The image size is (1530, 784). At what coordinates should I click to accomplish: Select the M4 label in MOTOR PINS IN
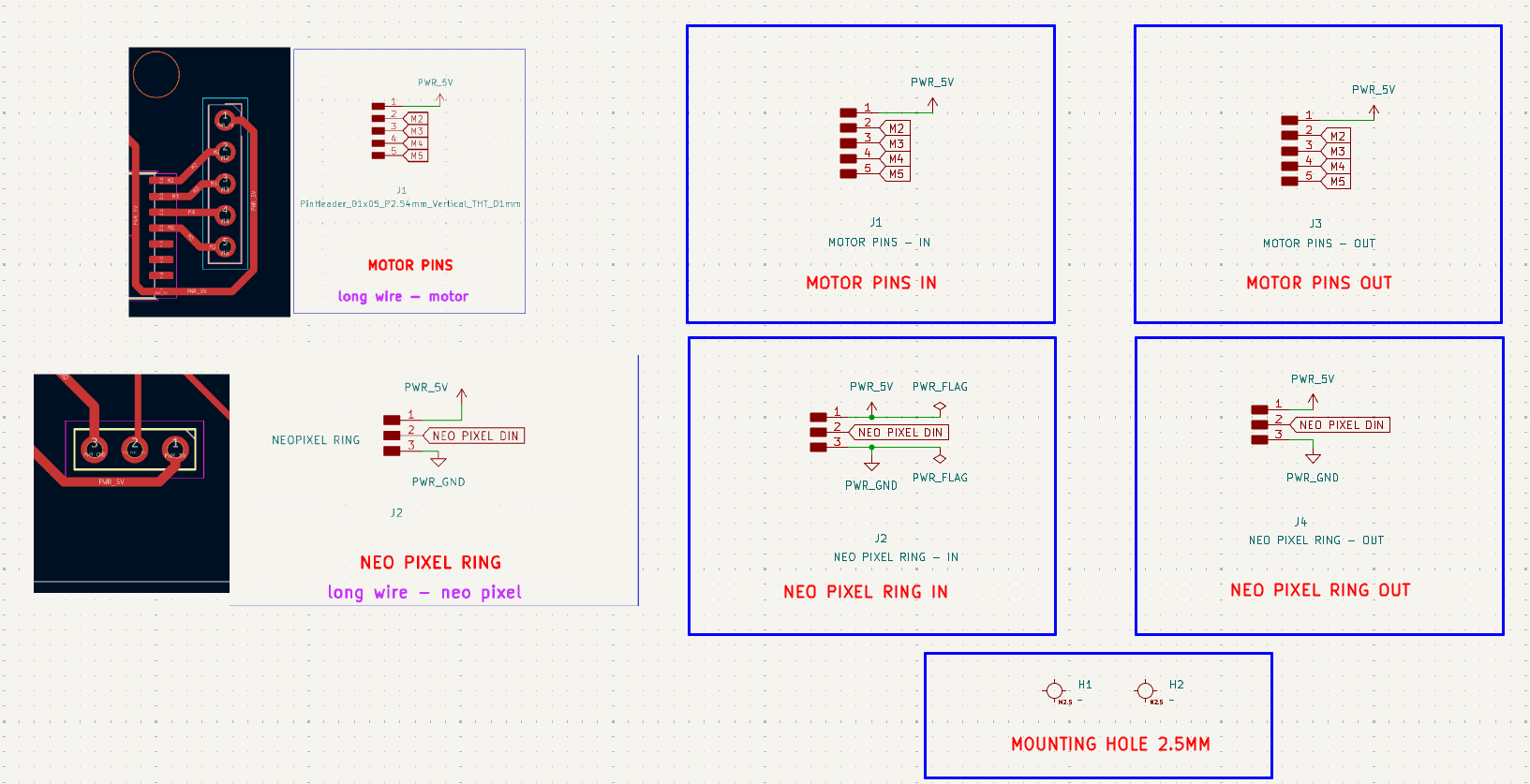tap(896, 158)
